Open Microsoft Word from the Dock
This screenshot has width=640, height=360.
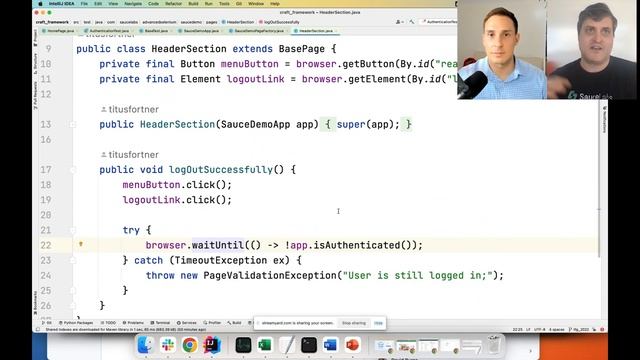coord(330,345)
